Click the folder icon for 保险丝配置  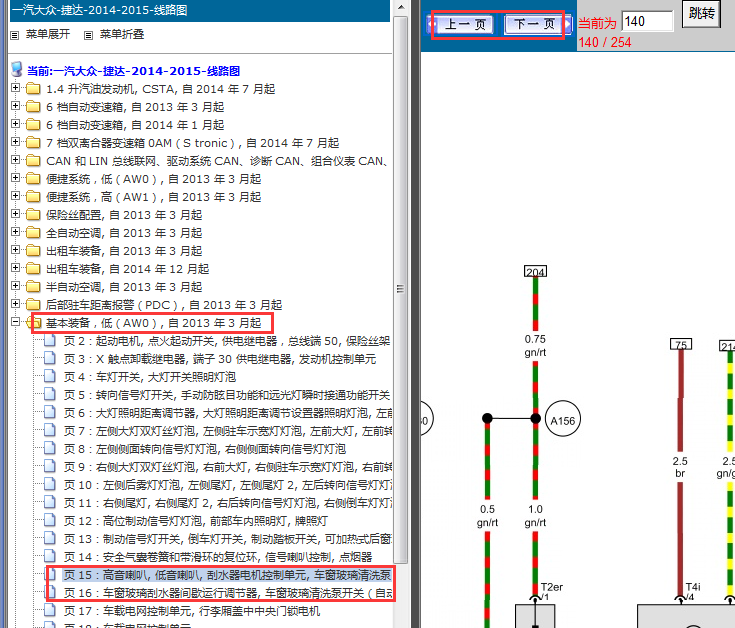click(x=34, y=215)
